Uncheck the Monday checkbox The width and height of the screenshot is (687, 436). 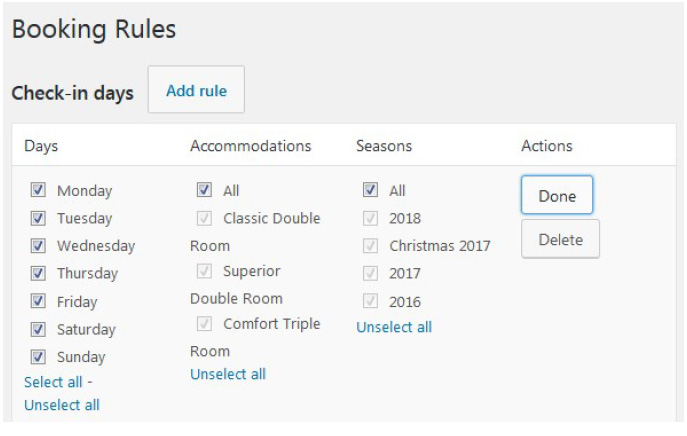(38, 190)
